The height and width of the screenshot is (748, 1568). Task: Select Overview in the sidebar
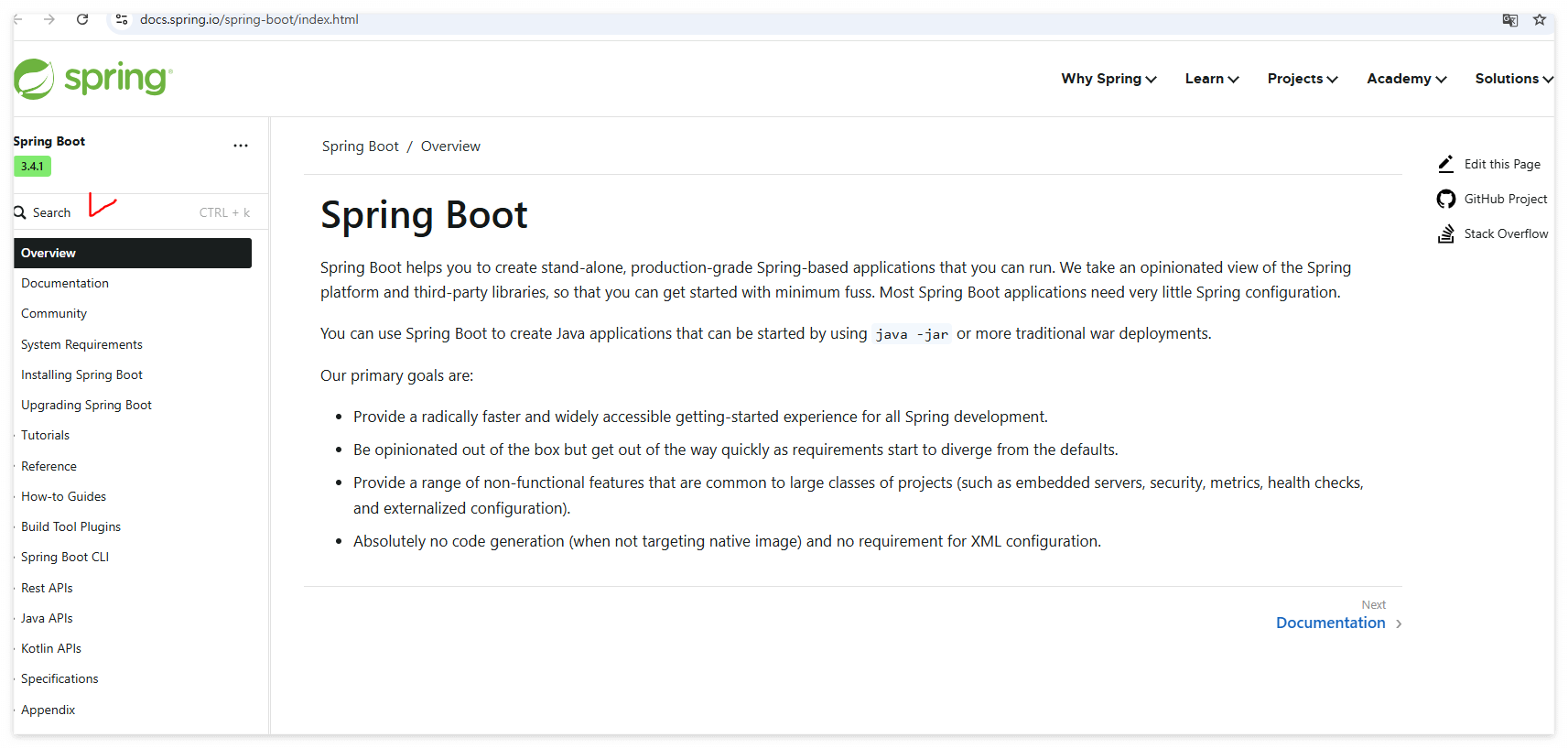coord(133,253)
